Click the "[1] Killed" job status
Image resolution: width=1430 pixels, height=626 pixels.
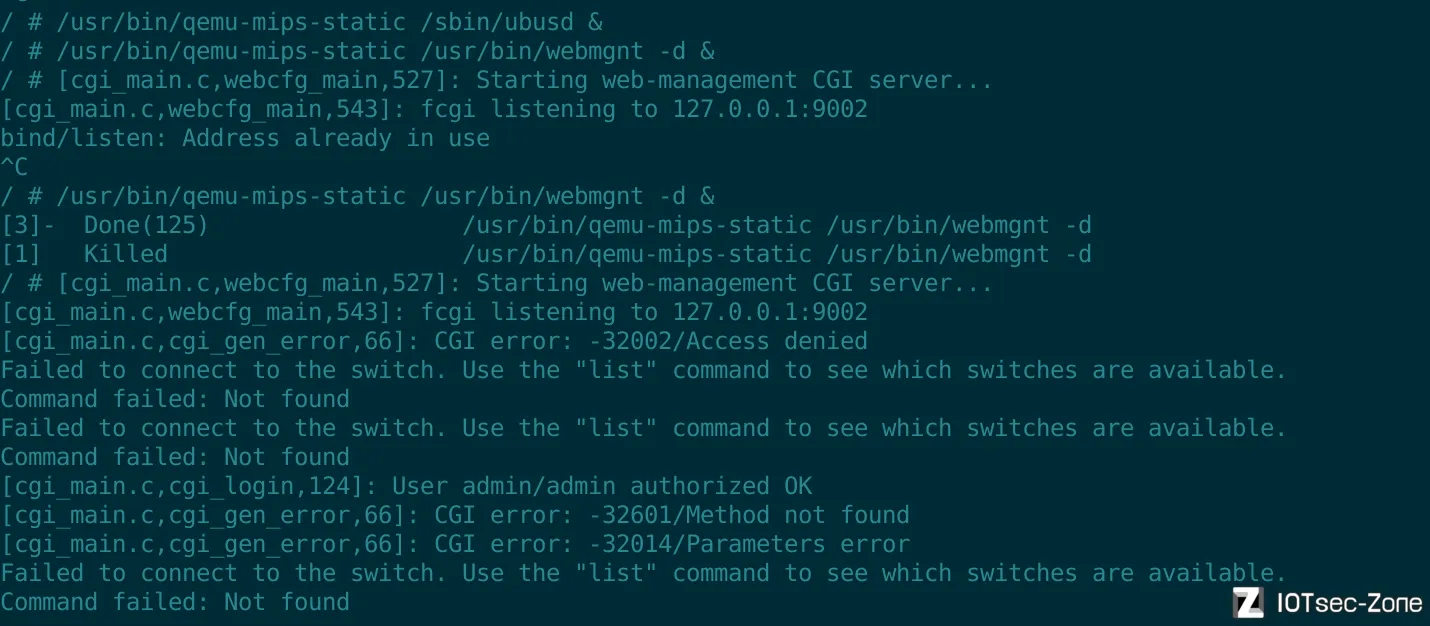(84, 254)
